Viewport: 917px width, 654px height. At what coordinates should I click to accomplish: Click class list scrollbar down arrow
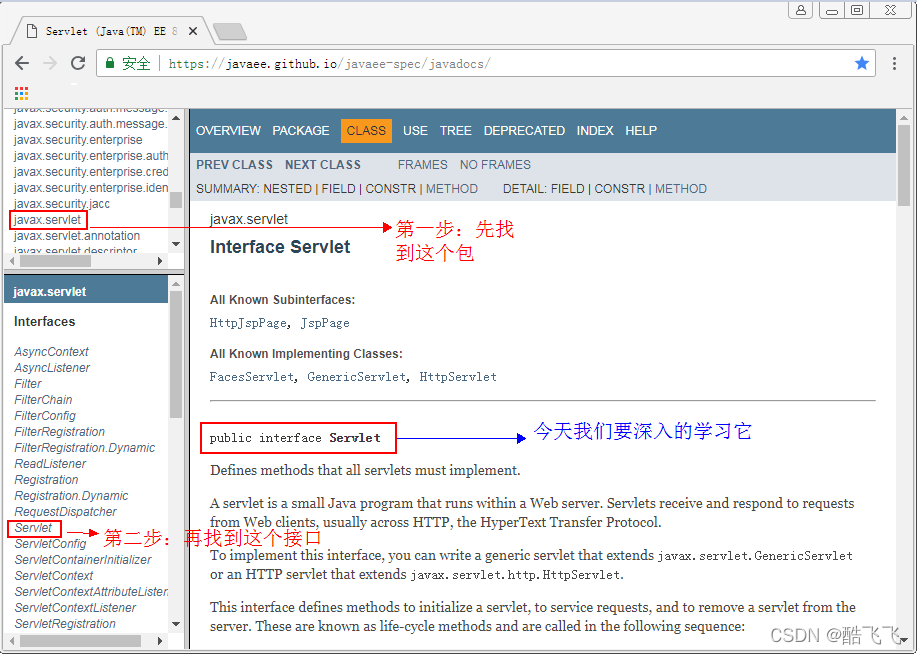click(x=175, y=624)
